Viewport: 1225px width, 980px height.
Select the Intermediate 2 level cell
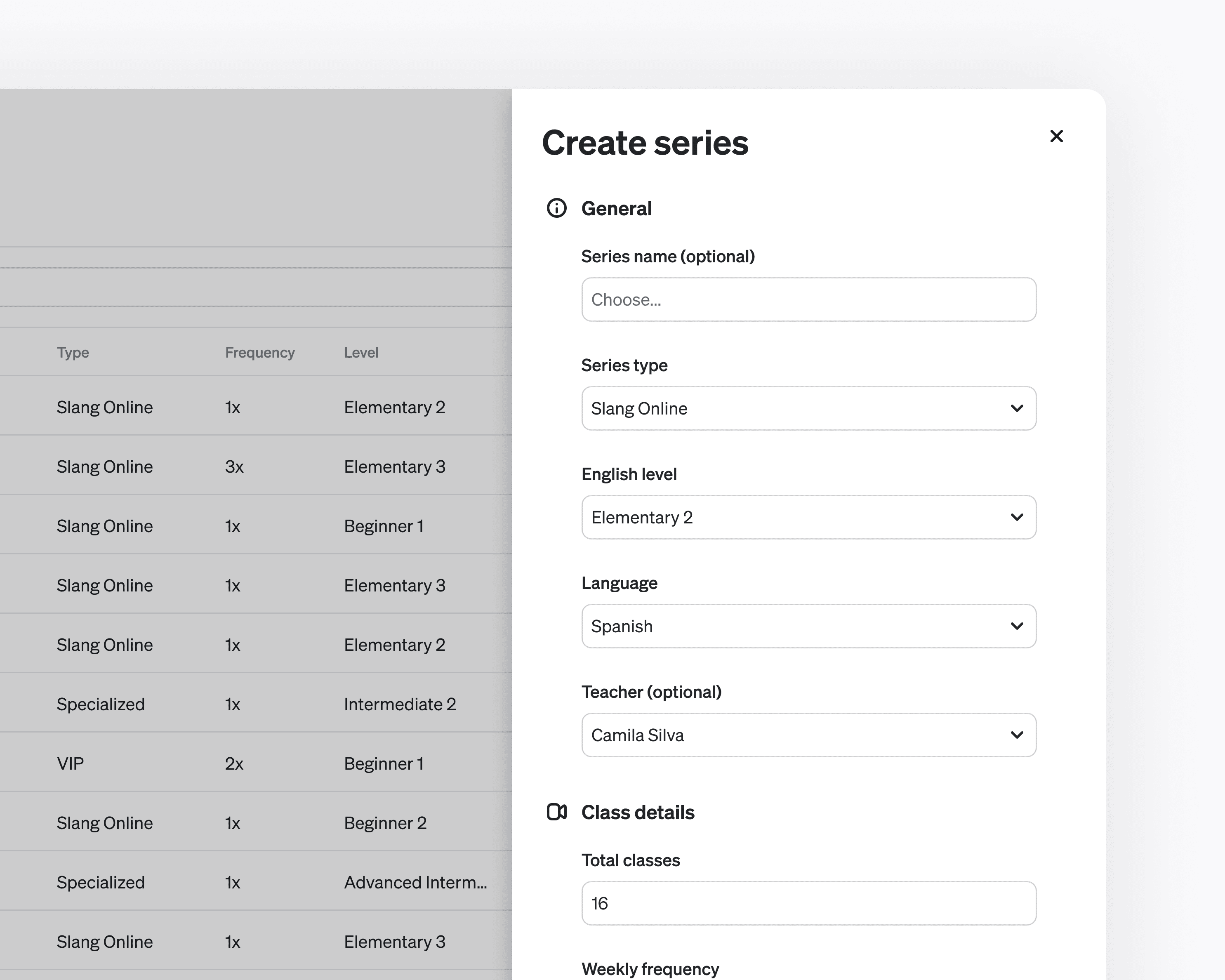400,704
